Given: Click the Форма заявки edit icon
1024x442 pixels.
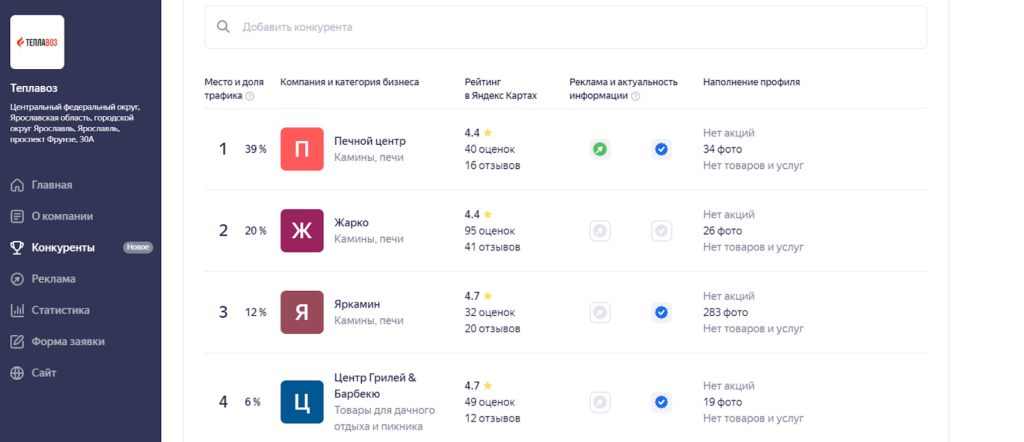Looking at the screenshot, I should pyautogui.click(x=18, y=341).
